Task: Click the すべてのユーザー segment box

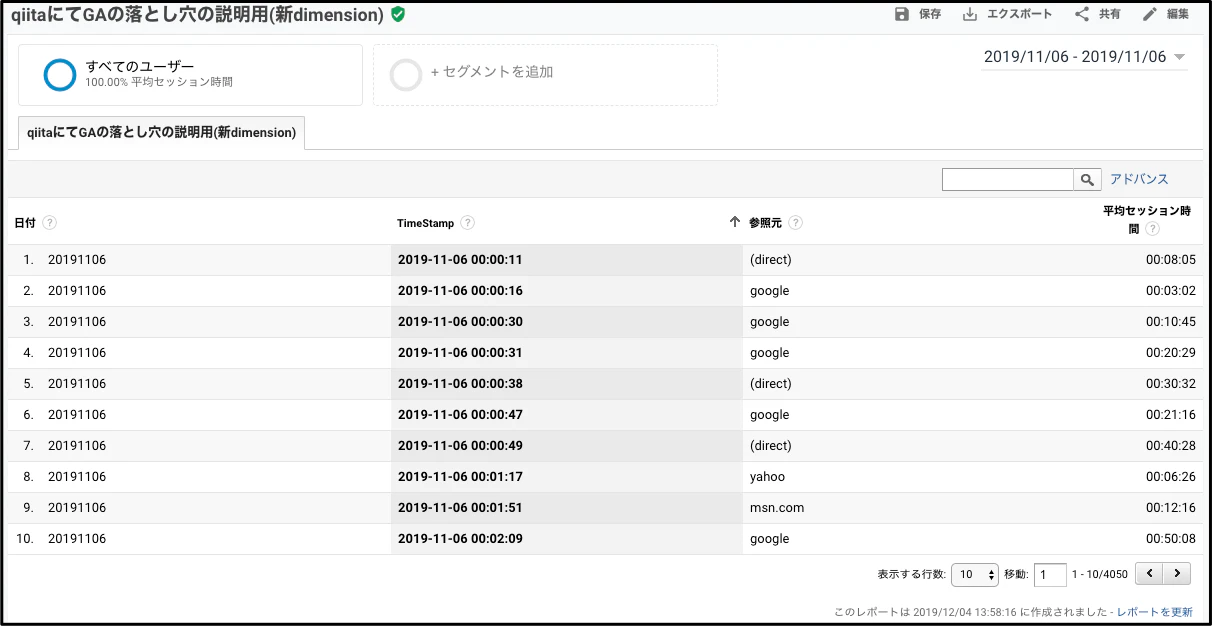Action: click(190, 75)
